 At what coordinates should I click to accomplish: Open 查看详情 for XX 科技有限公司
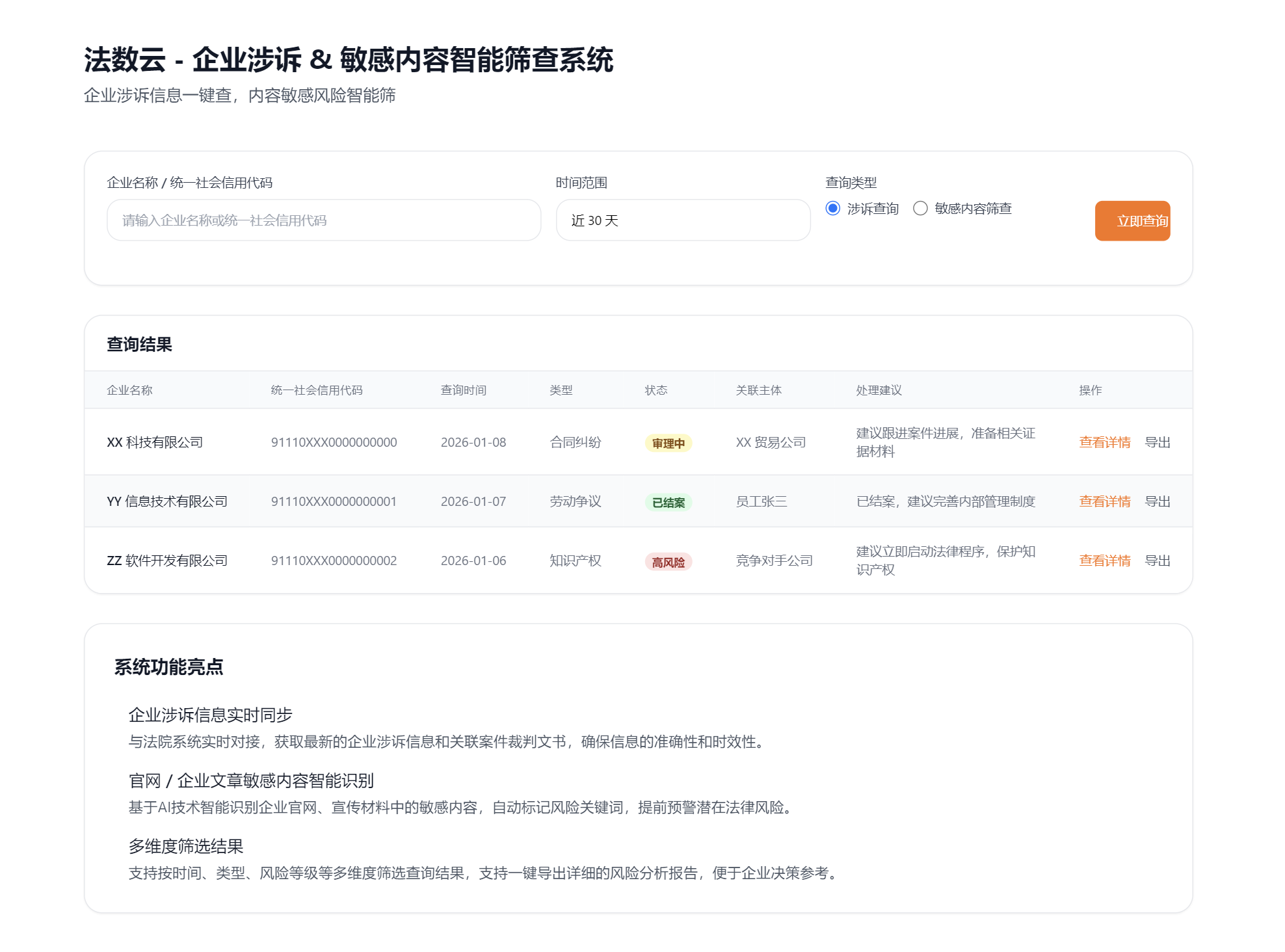click(x=1104, y=442)
